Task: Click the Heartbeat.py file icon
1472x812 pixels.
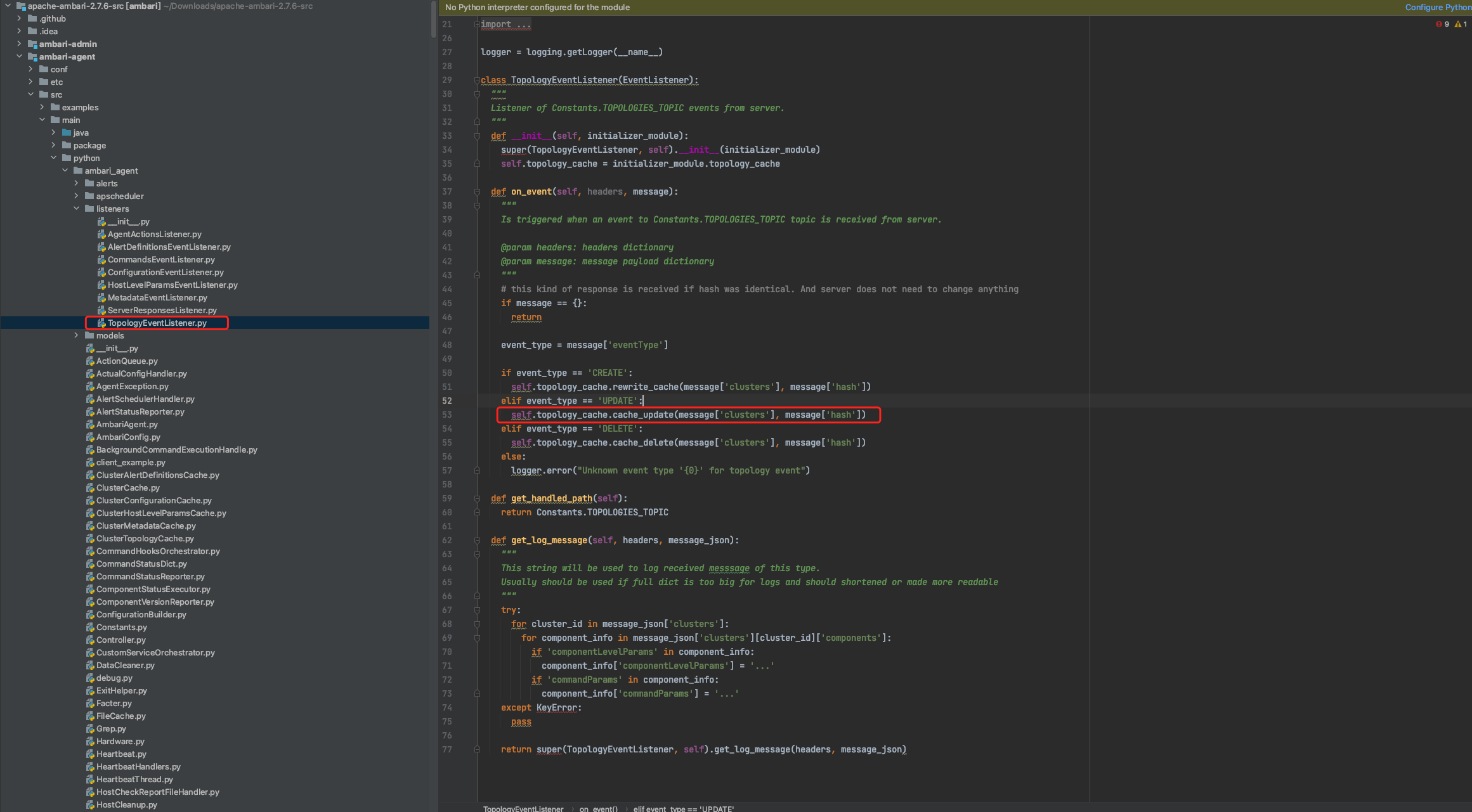Action: 90,754
